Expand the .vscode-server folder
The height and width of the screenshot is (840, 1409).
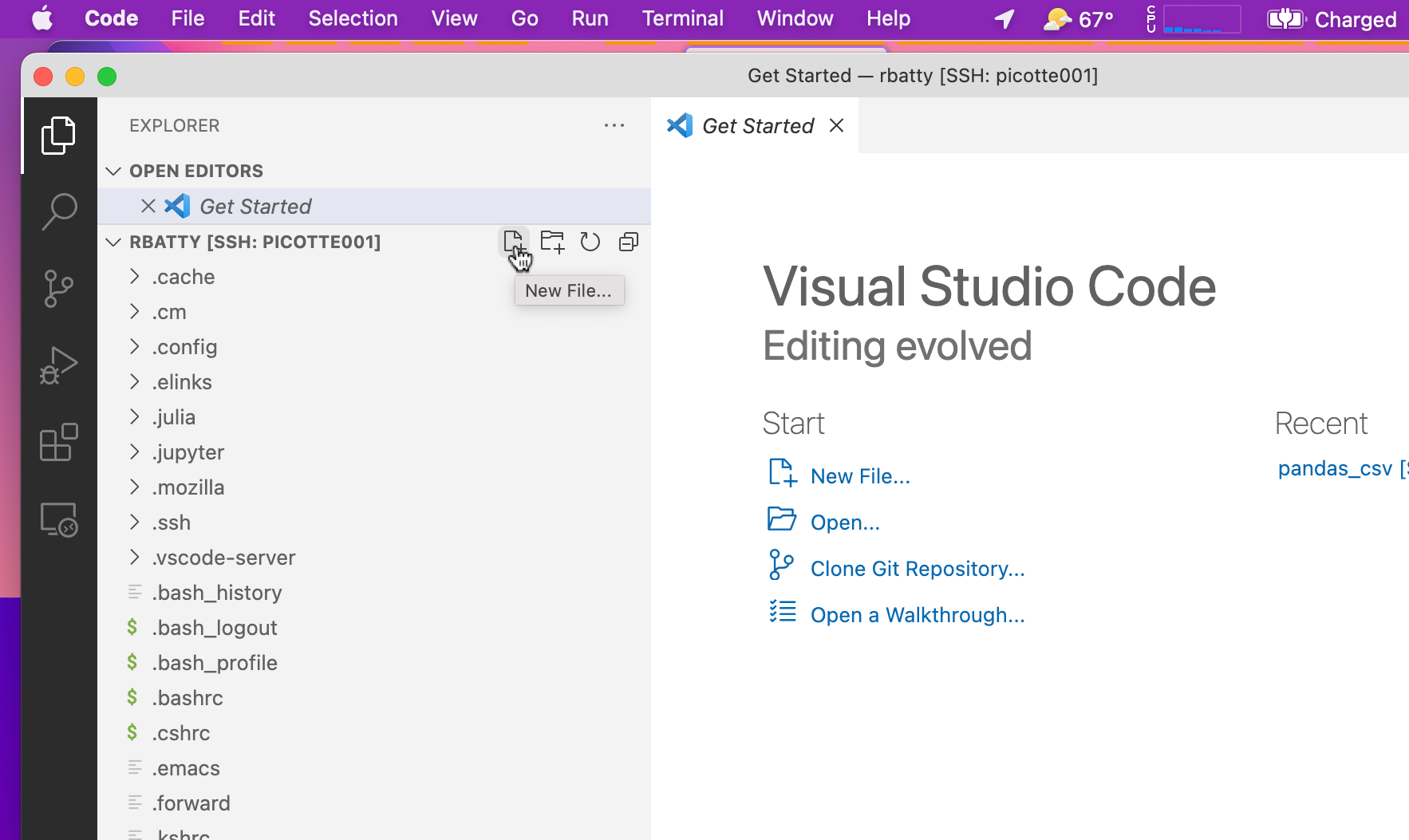coord(135,558)
